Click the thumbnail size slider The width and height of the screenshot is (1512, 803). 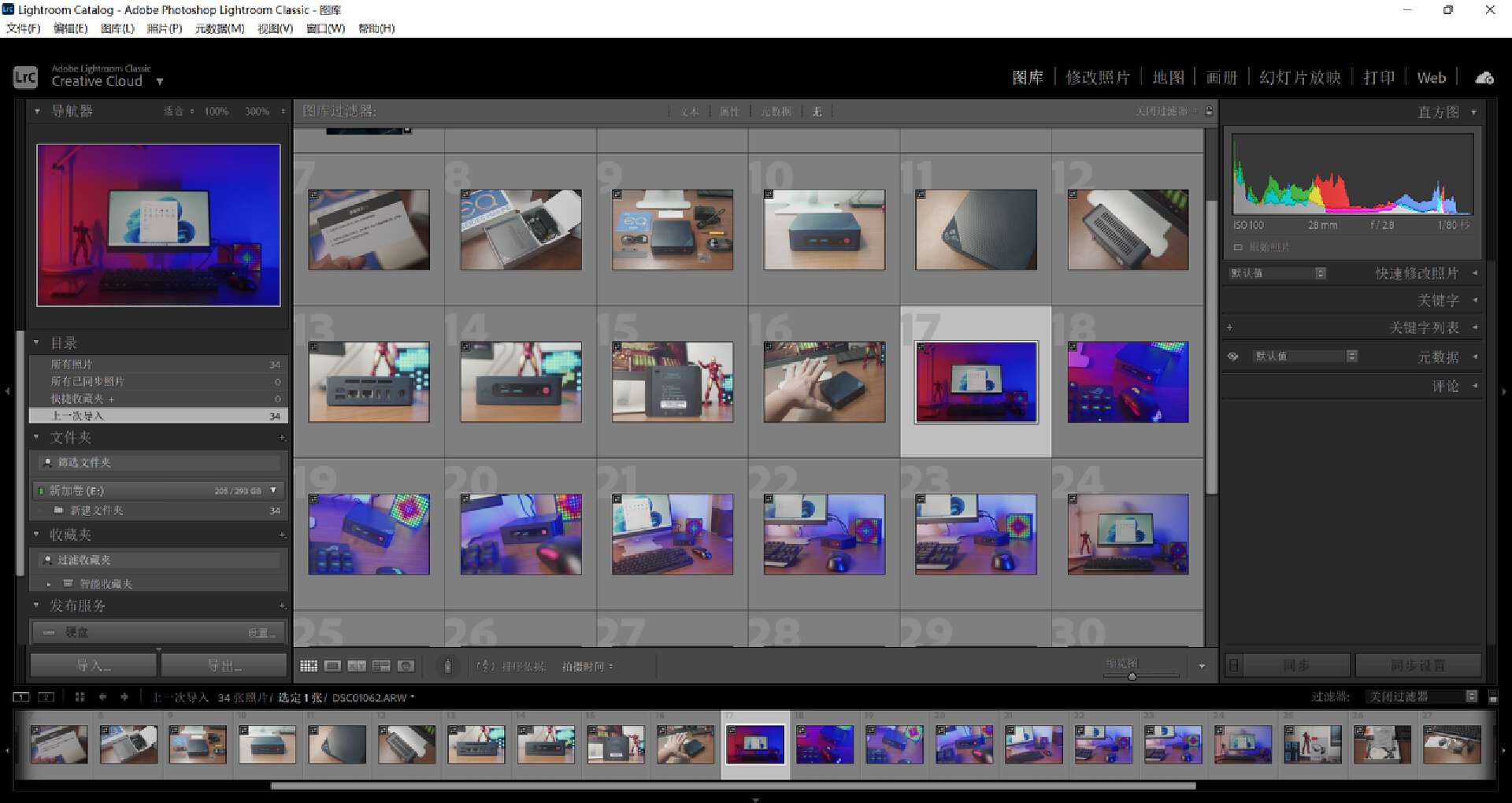coord(1132,675)
